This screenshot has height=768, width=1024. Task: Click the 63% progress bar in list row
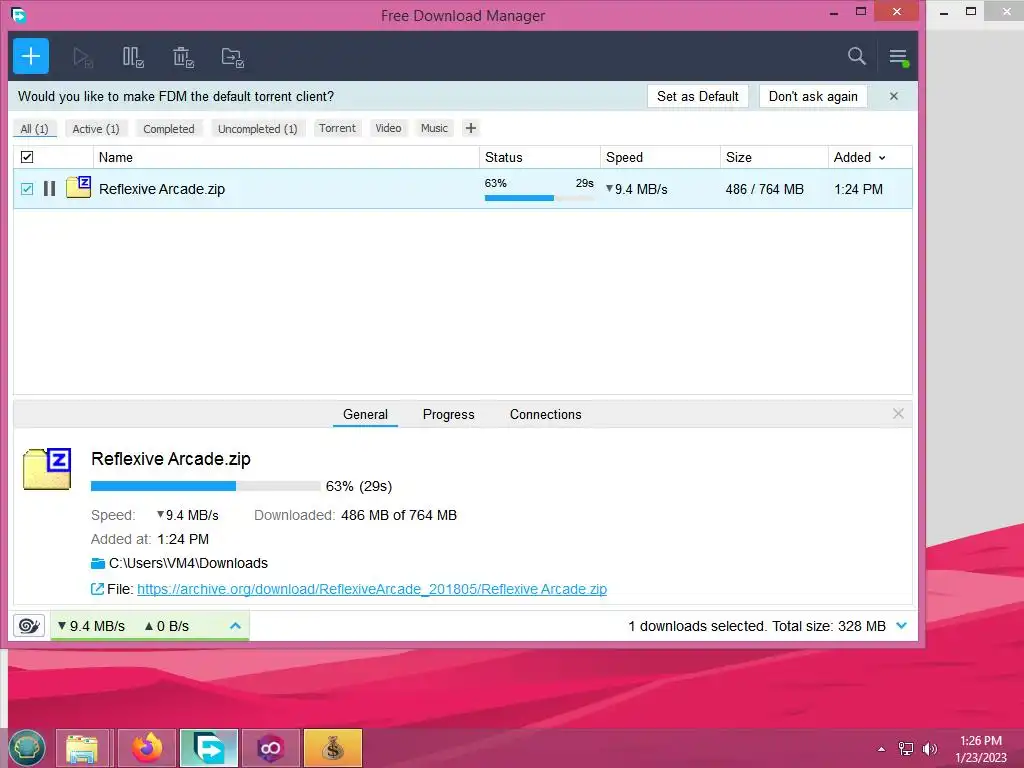coord(539,197)
